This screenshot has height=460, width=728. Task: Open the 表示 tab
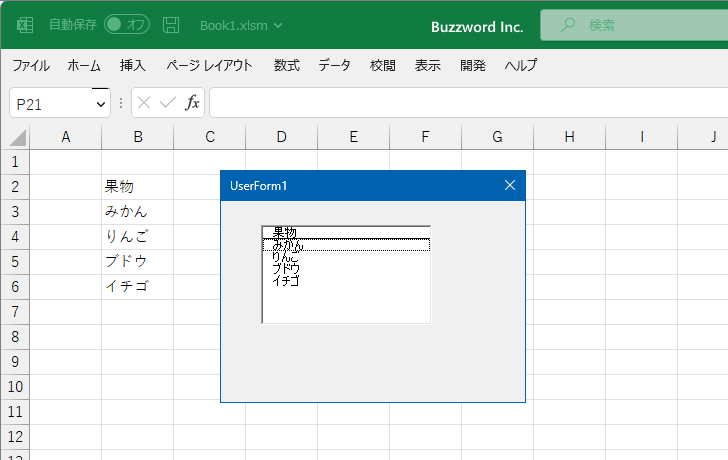pyautogui.click(x=428, y=65)
